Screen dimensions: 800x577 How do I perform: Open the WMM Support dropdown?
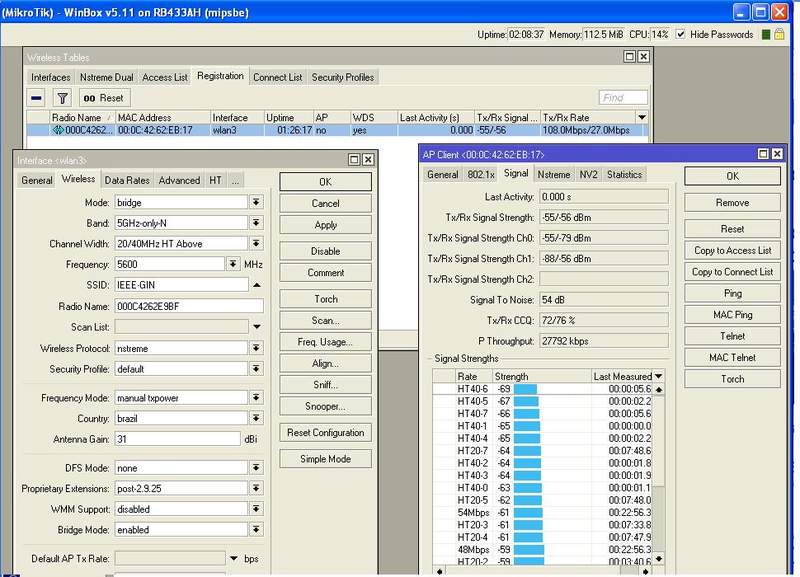256,509
